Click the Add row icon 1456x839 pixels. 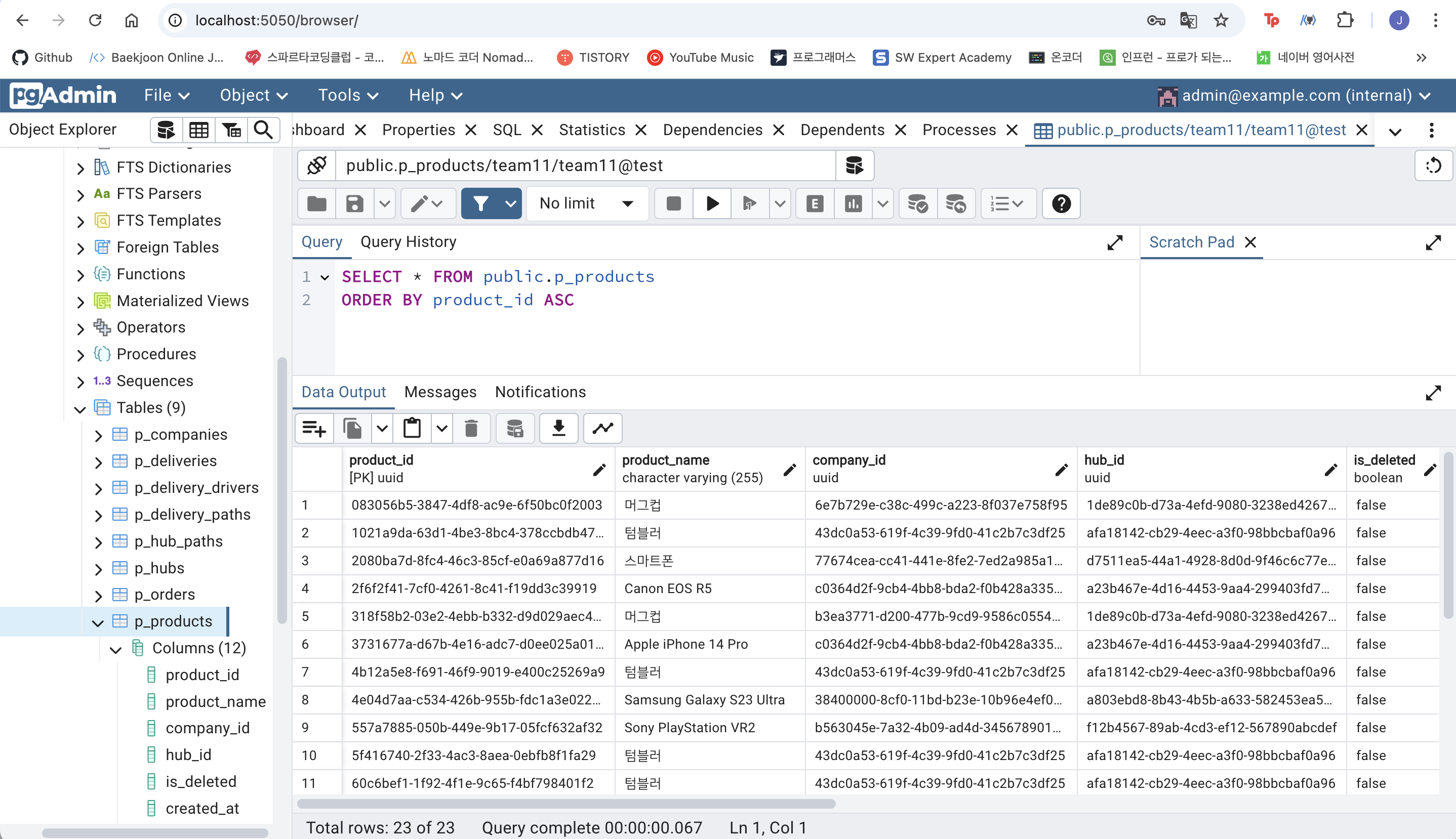click(314, 428)
